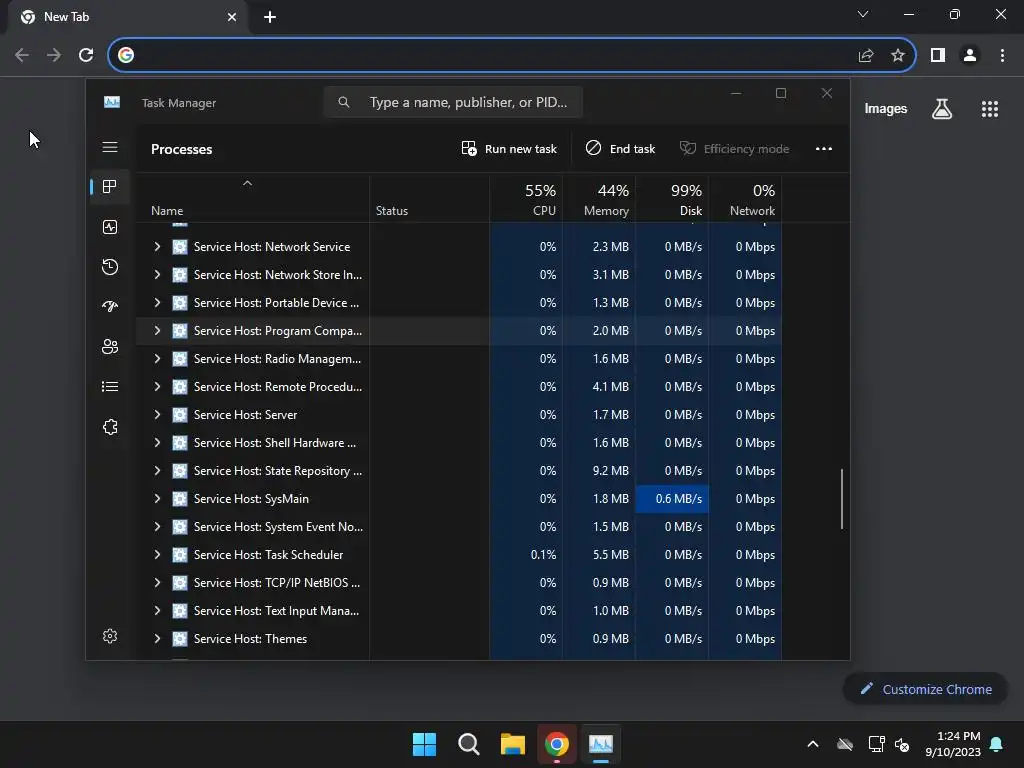The width and height of the screenshot is (1024, 768).
Task: Open the Chrome tab search dropdown arrow
Action: (x=863, y=14)
